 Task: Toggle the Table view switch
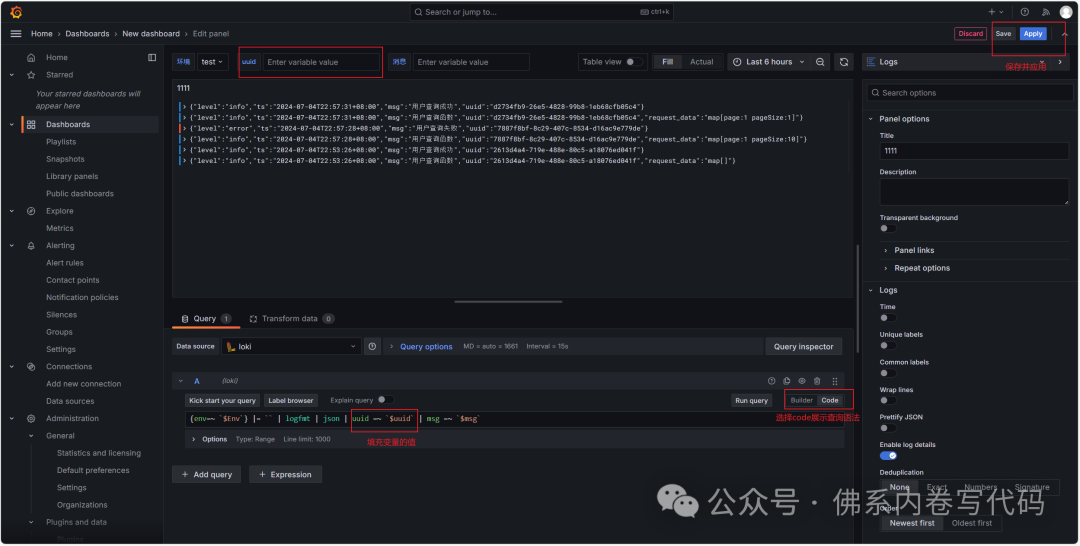(634, 62)
